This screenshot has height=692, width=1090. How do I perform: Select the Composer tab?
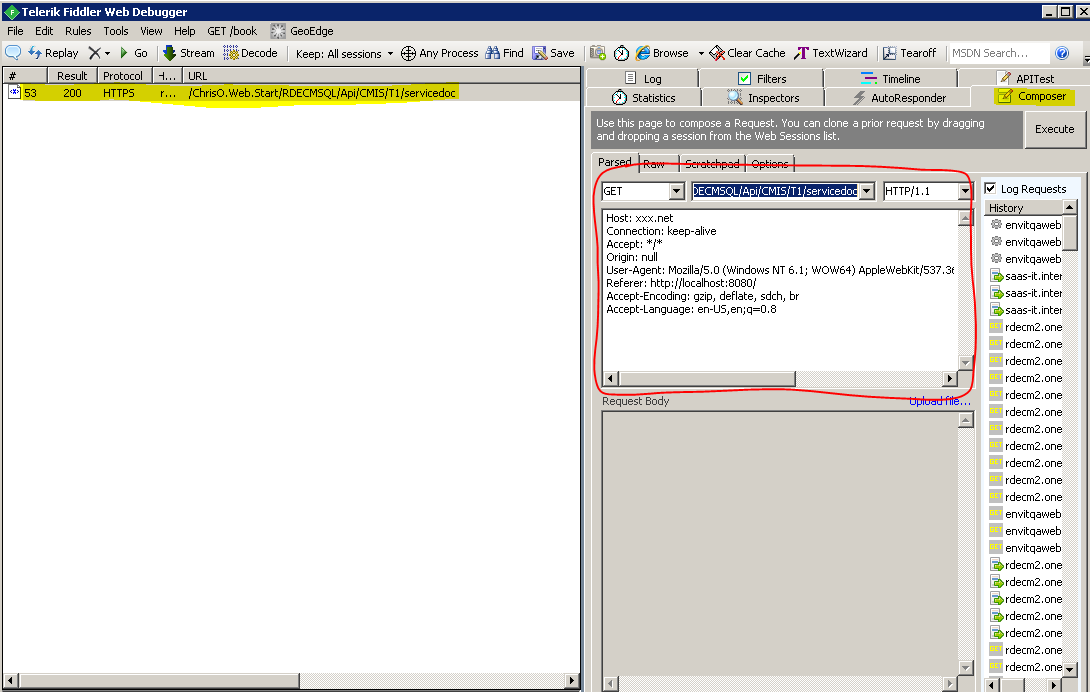[1032, 96]
